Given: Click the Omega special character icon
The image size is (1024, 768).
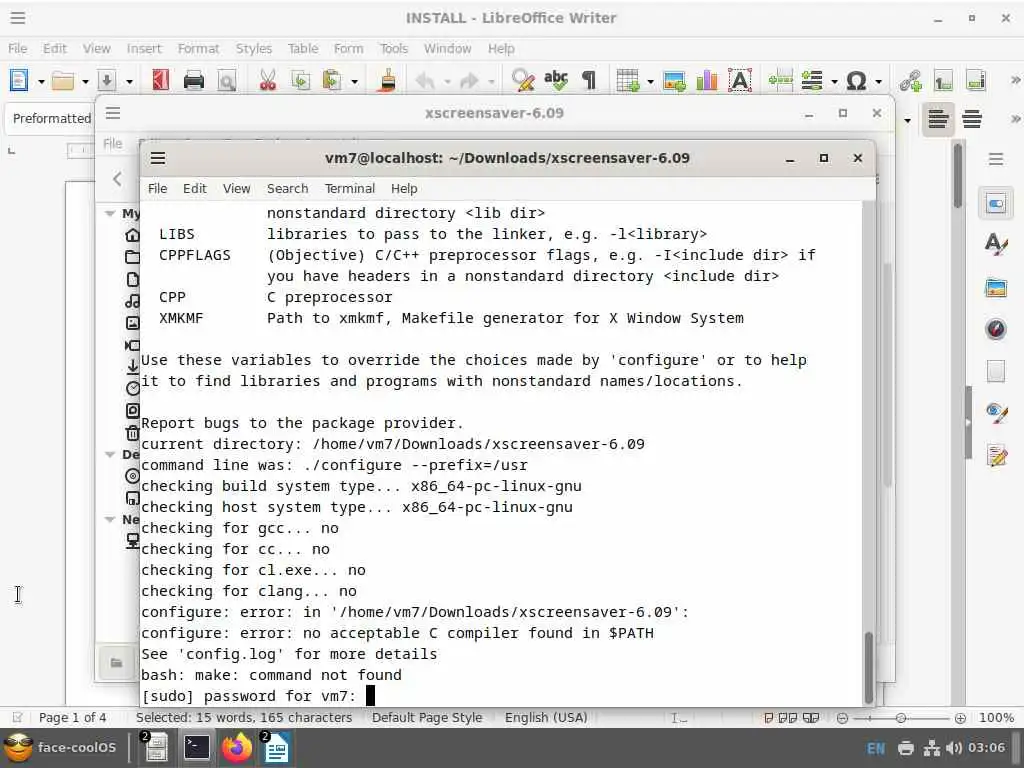Looking at the screenshot, I should pos(856,81).
